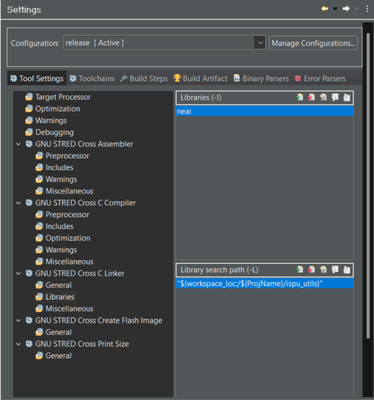374x400 pixels.
Task: Collapse the GNU STRED Cross Assembler node
Action: pyautogui.click(x=18, y=144)
